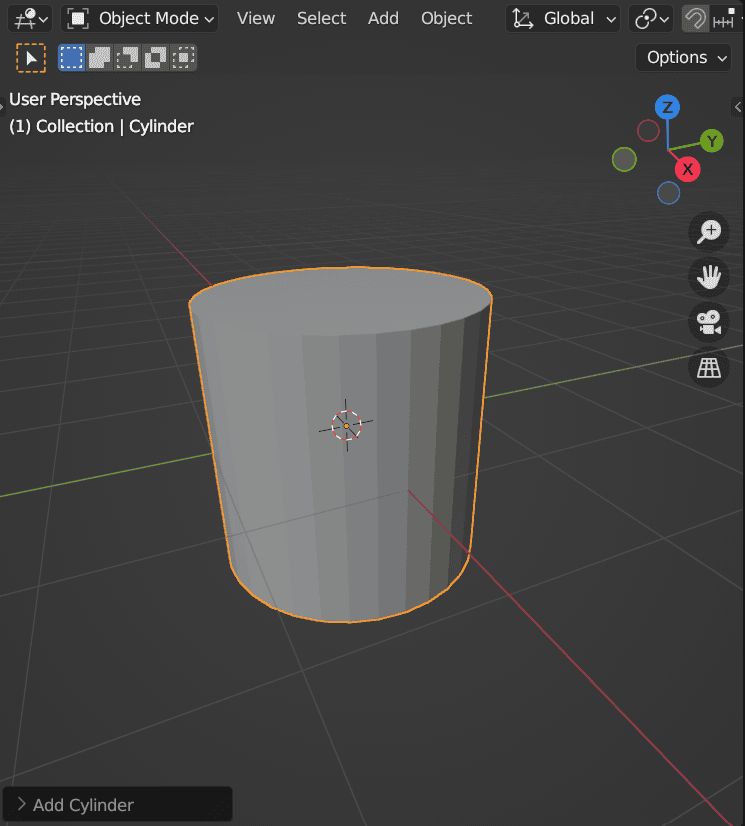The width and height of the screenshot is (745, 826).
Task: Click the red X axis gizmo
Action: point(688,170)
